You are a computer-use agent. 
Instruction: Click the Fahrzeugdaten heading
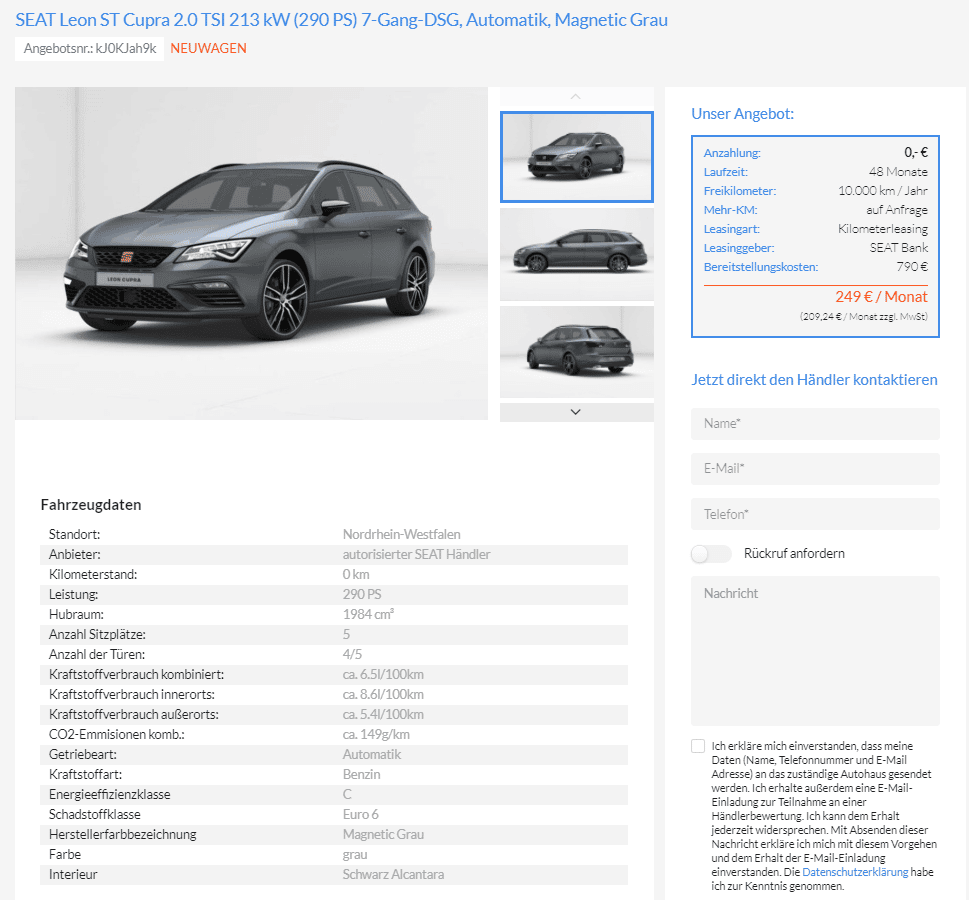[91, 505]
